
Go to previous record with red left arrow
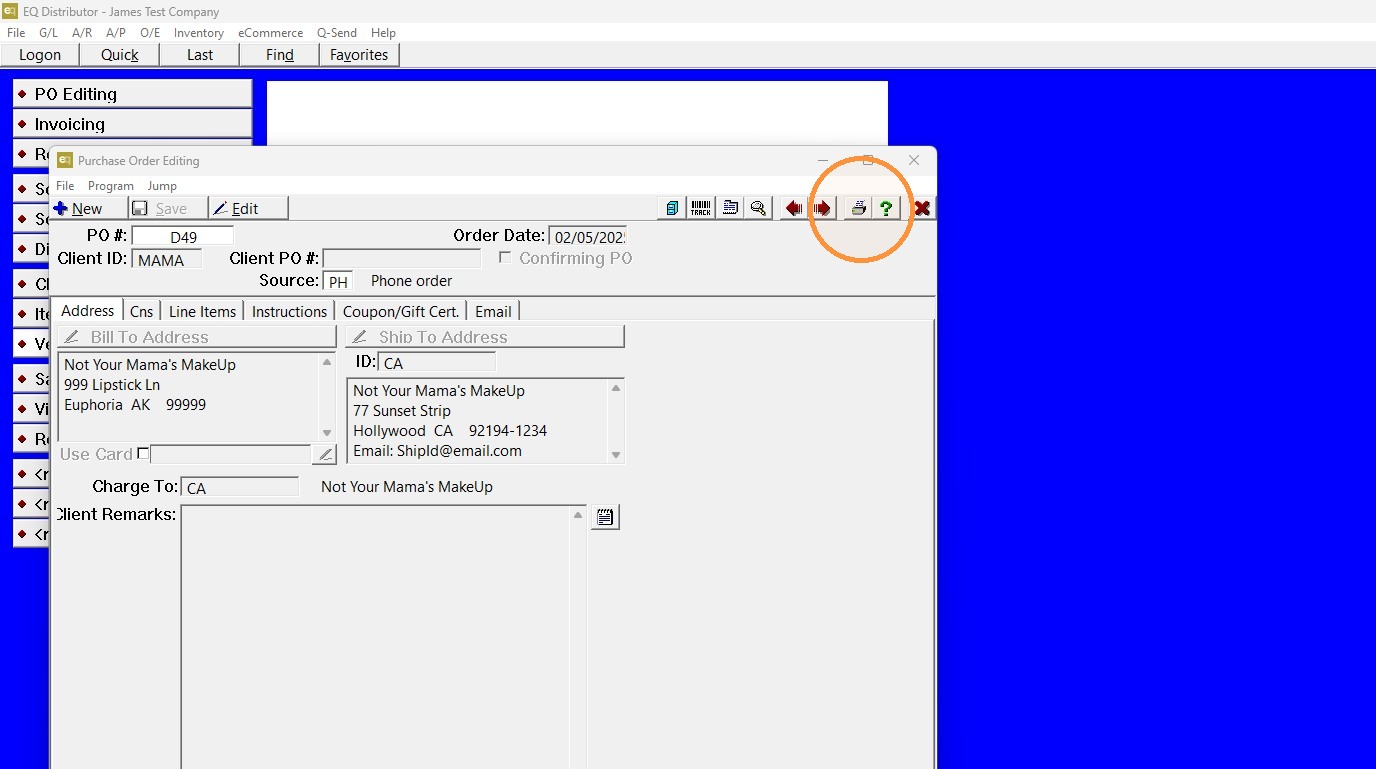[x=794, y=208]
